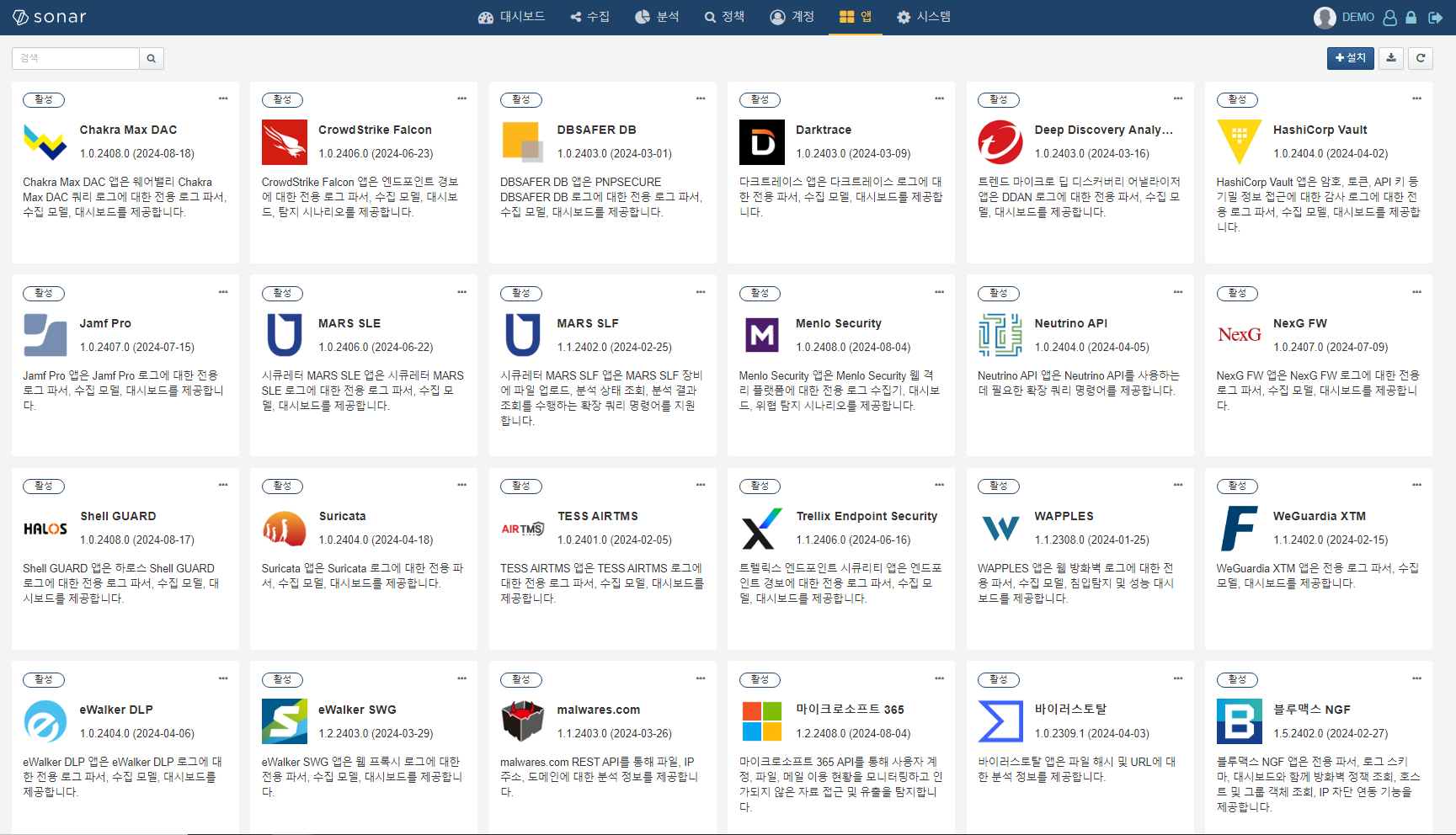Click the Chakra Max DAC app icon

pos(45,142)
